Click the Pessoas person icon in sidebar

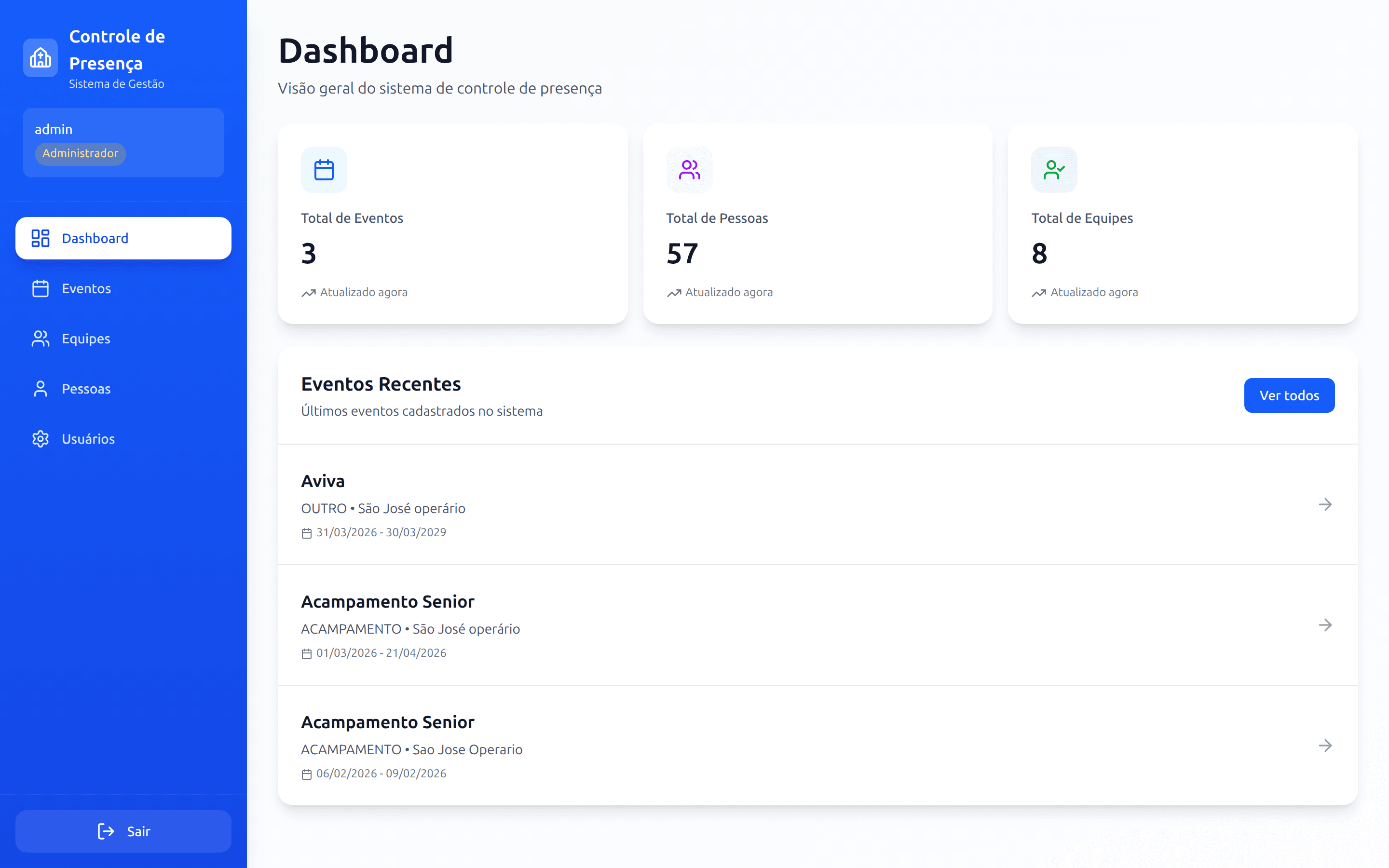40,389
